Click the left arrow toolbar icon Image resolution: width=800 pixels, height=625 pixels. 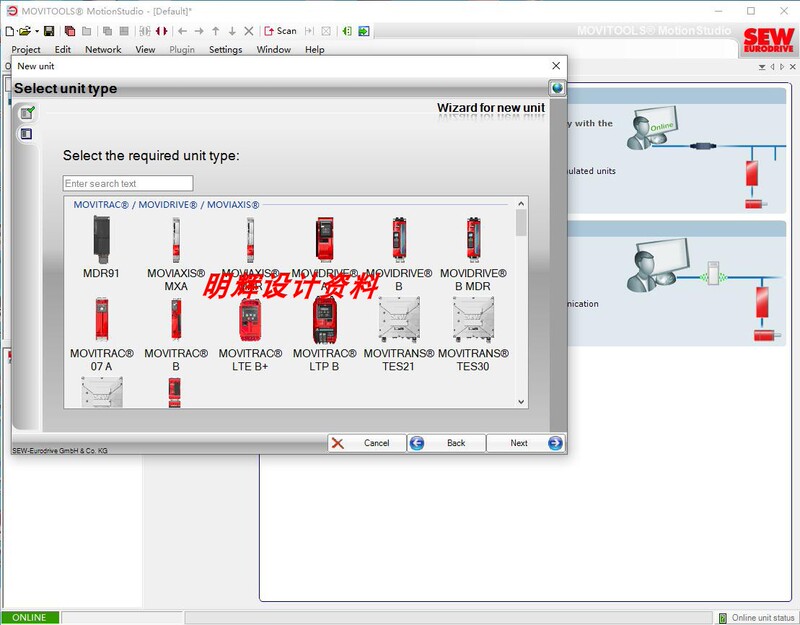pyautogui.click(x=183, y=31)
